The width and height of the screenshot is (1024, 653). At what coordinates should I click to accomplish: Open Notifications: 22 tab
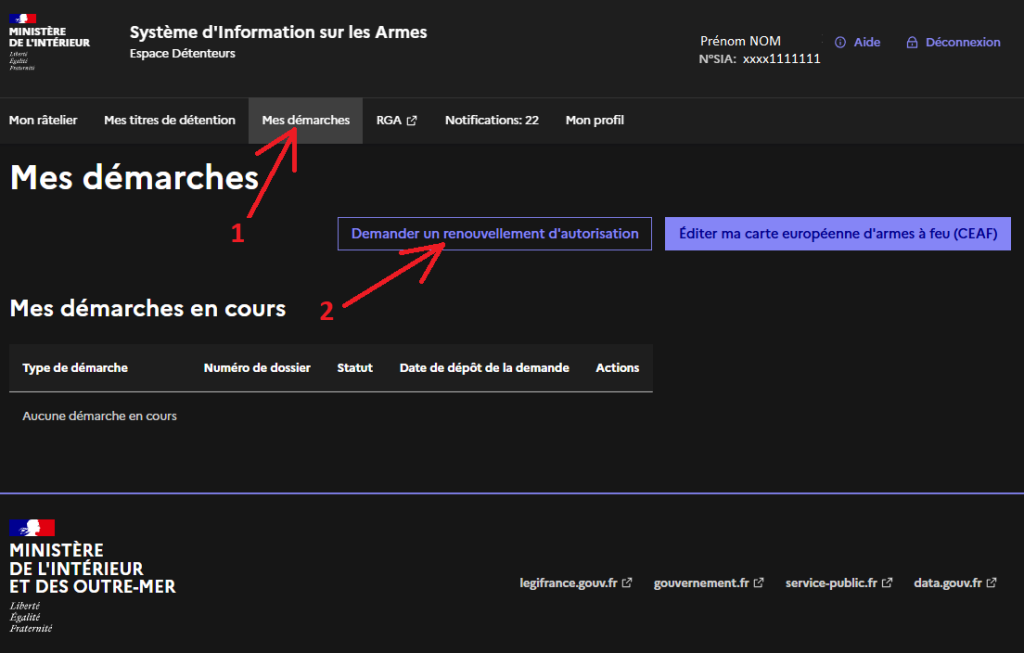(x=491, y=120)
